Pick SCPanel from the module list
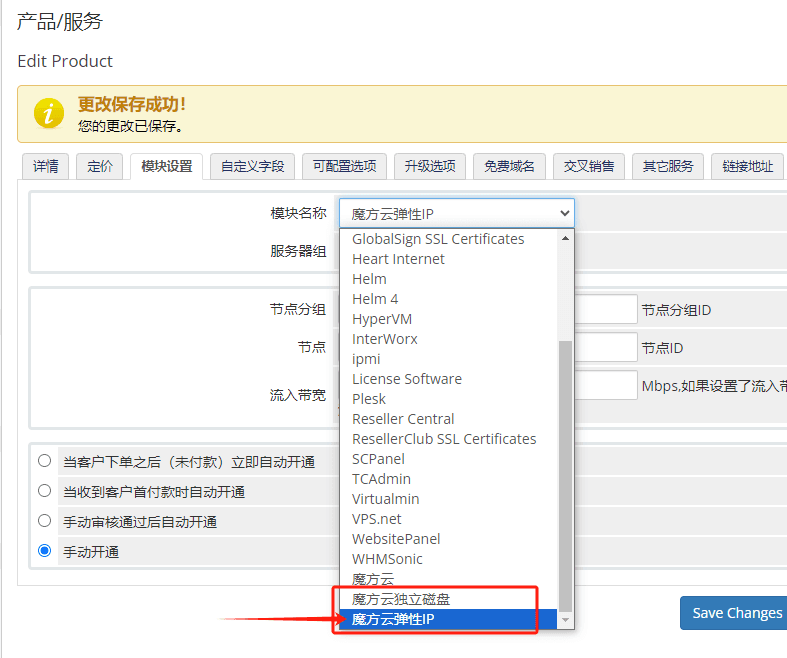Screen dimensions: 787x658 pos(449,459)
